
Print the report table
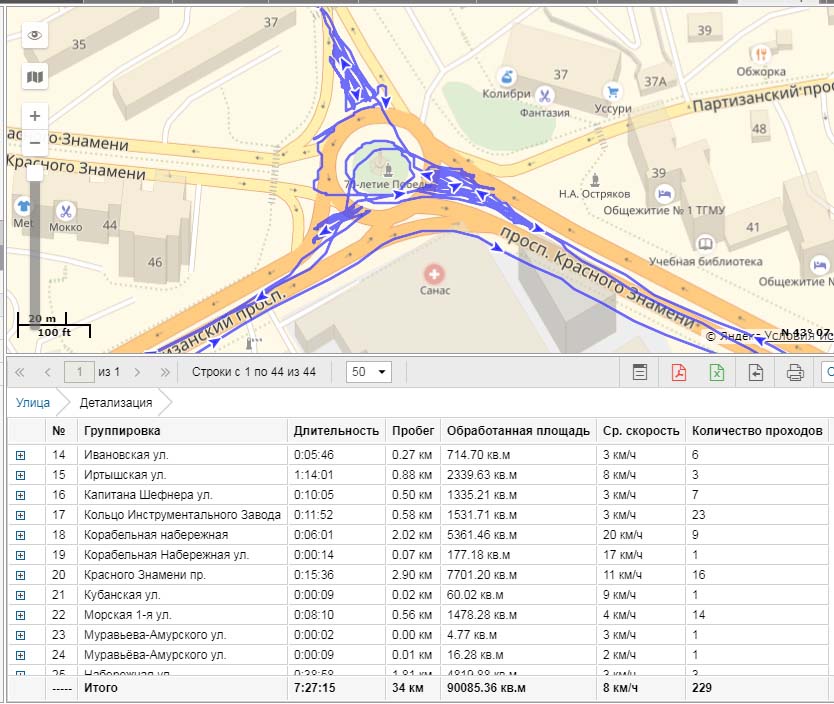click(795, 372)
